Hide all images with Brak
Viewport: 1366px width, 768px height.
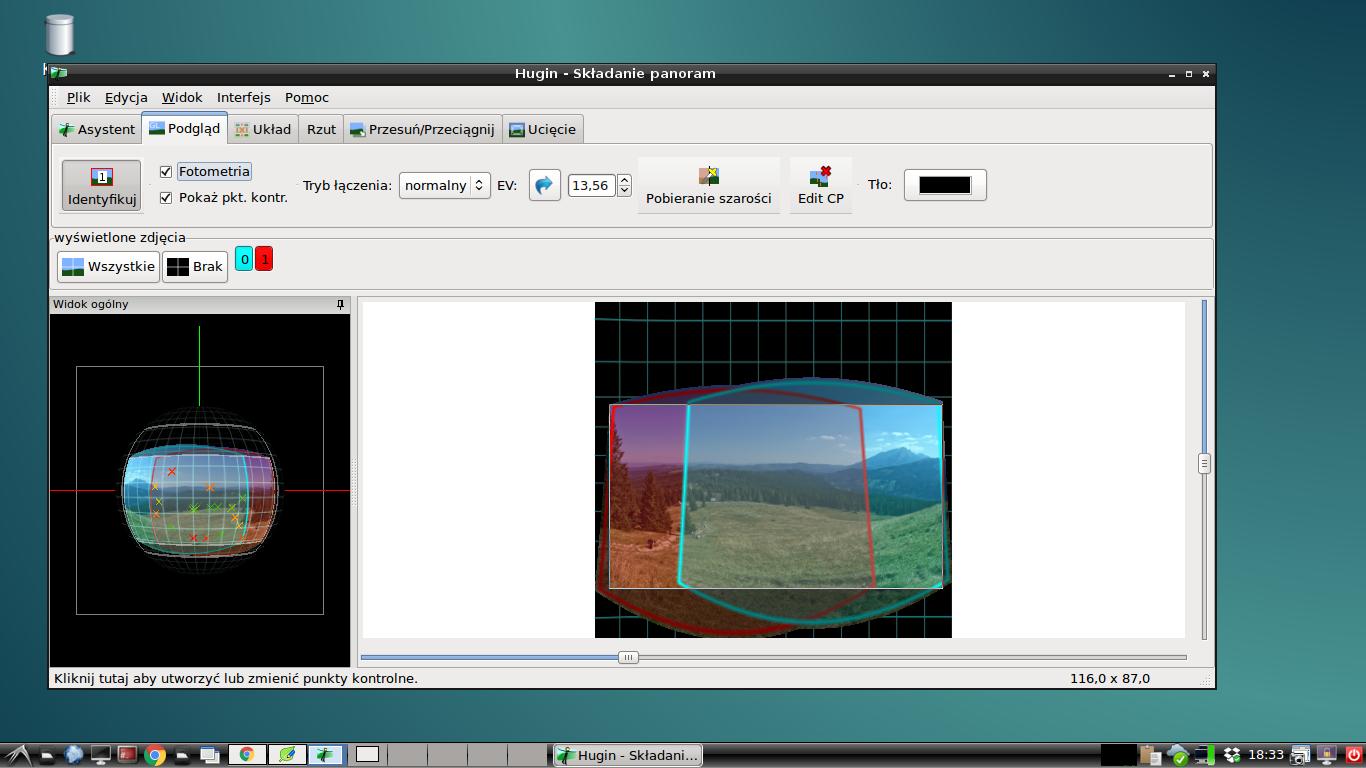195,266
